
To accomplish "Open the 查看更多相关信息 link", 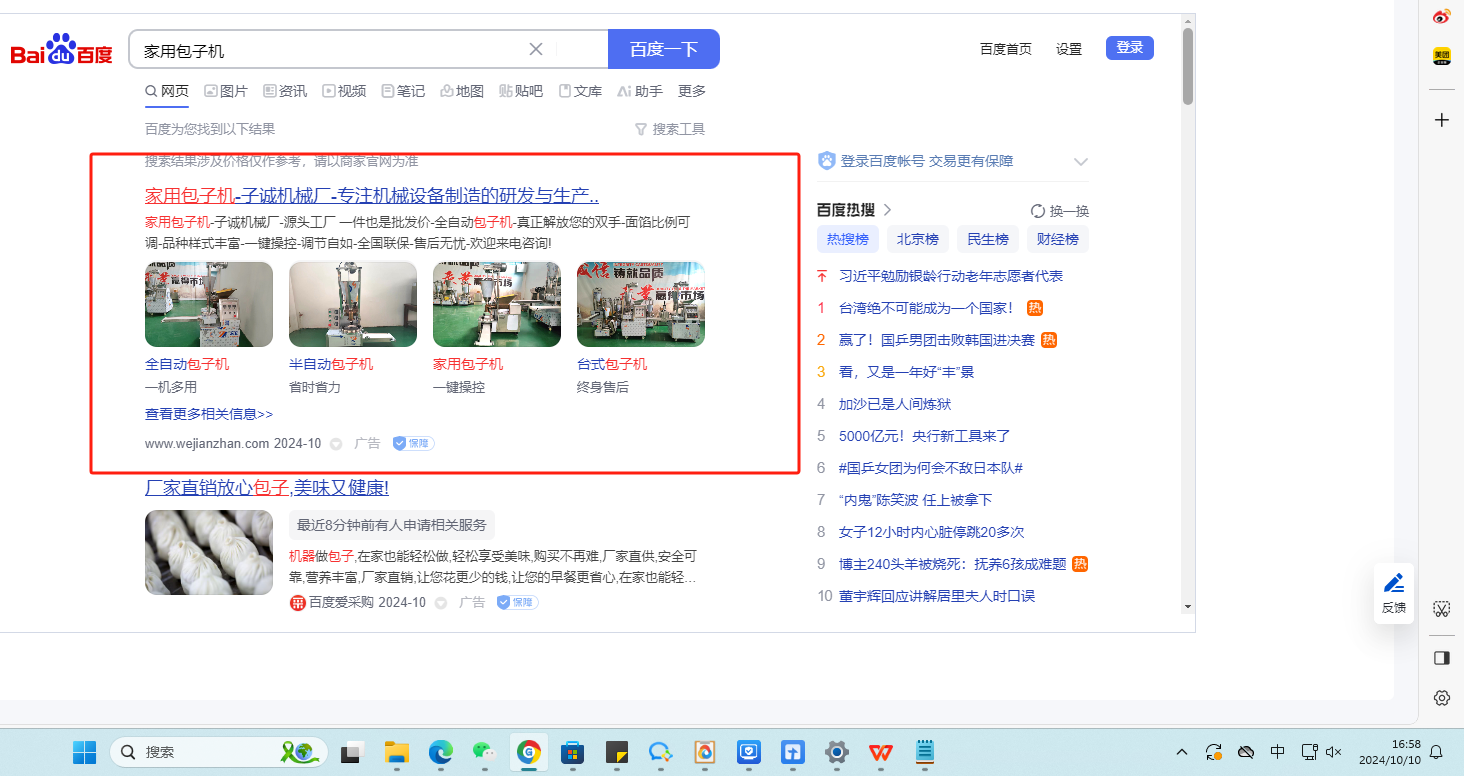I will click(x=209, y=414).
